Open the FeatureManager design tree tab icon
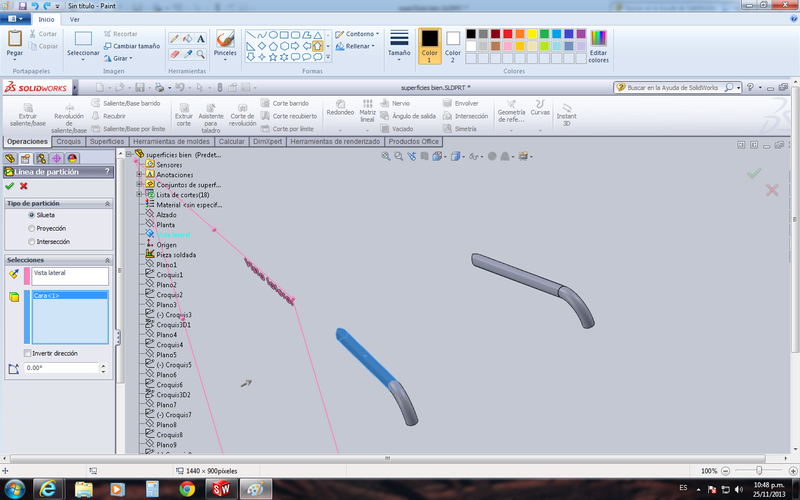Image resolution: width=800 pixels, height=500 pixels. tap(10, 158)
